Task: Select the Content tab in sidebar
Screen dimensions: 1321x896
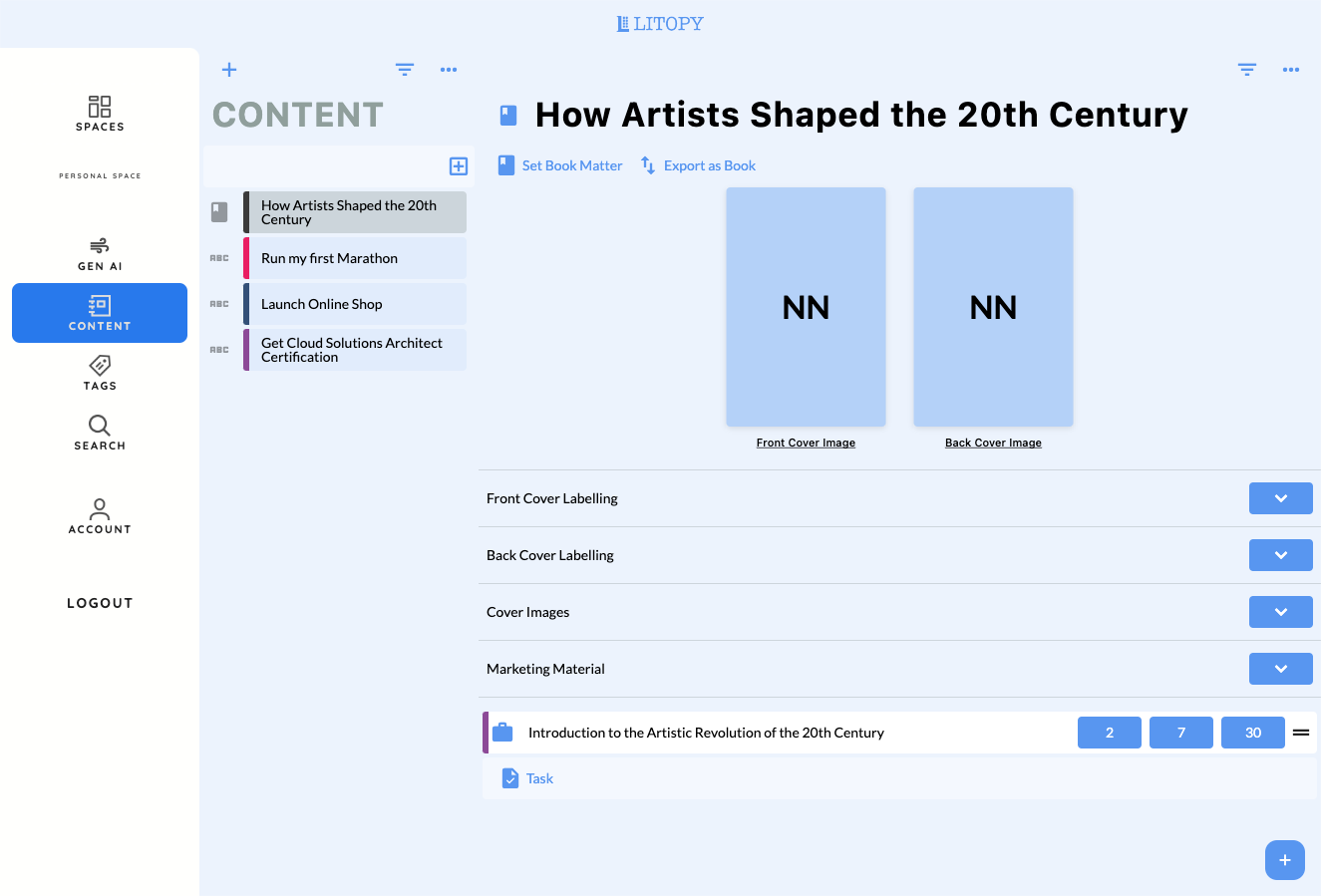Action: click(x=100, y=313)
